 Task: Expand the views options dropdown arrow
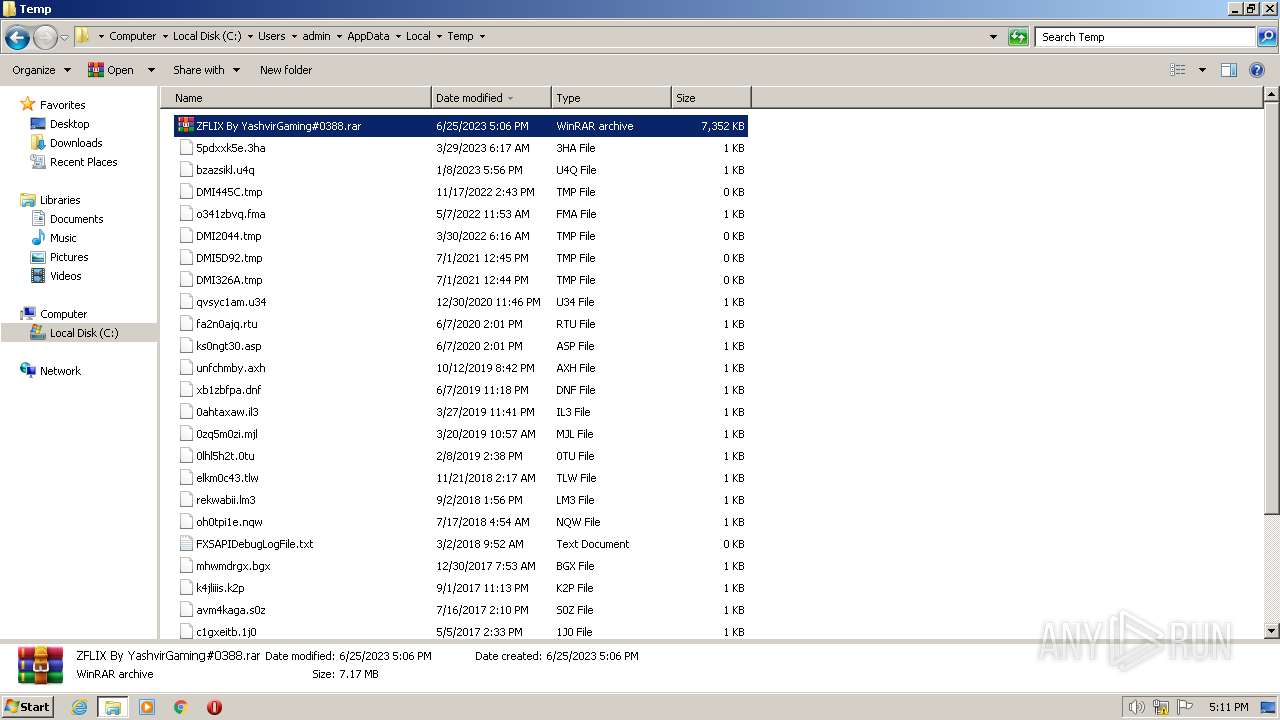(x=1202, y=70)
